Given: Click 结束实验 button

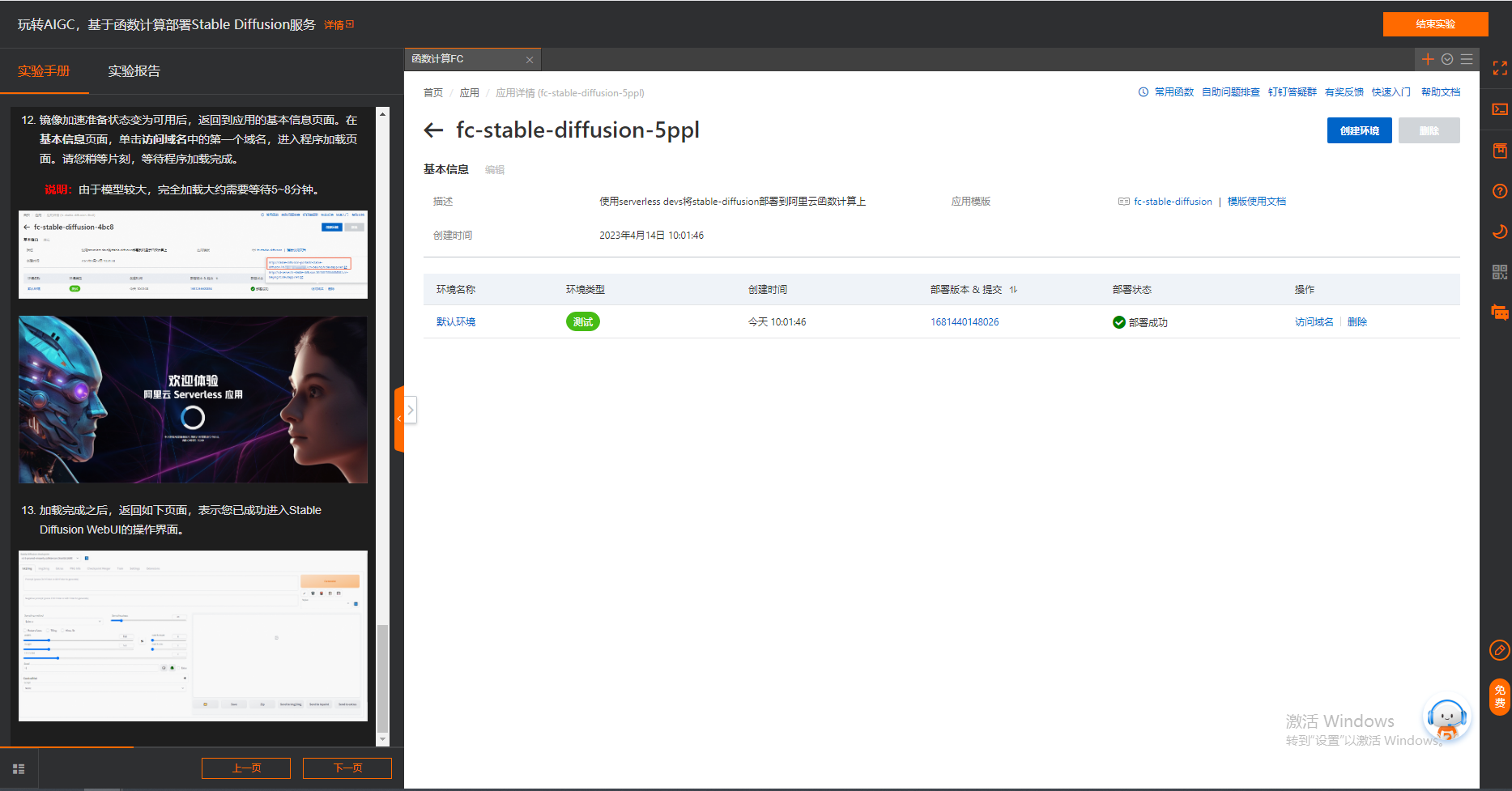Looking at the screenshot, I should (1435, 24).
